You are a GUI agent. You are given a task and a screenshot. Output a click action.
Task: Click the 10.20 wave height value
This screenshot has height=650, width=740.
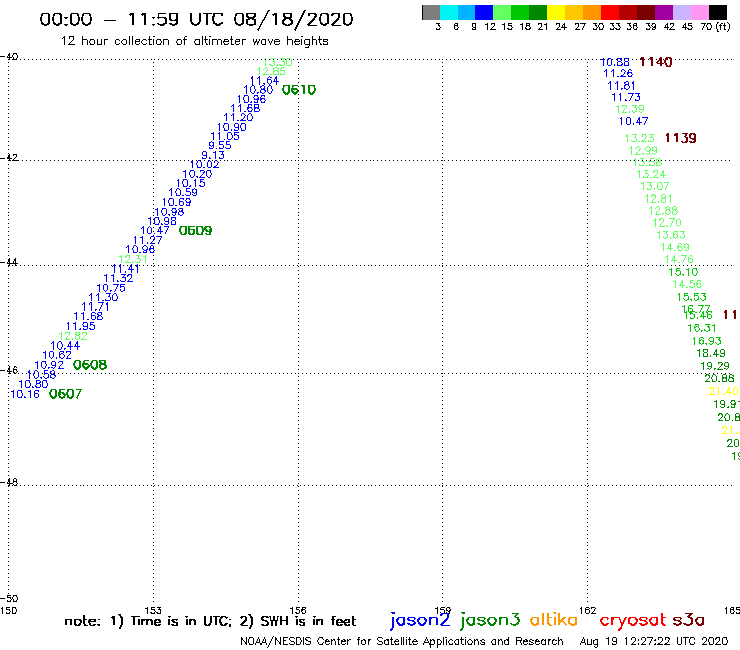click(197, 174)
